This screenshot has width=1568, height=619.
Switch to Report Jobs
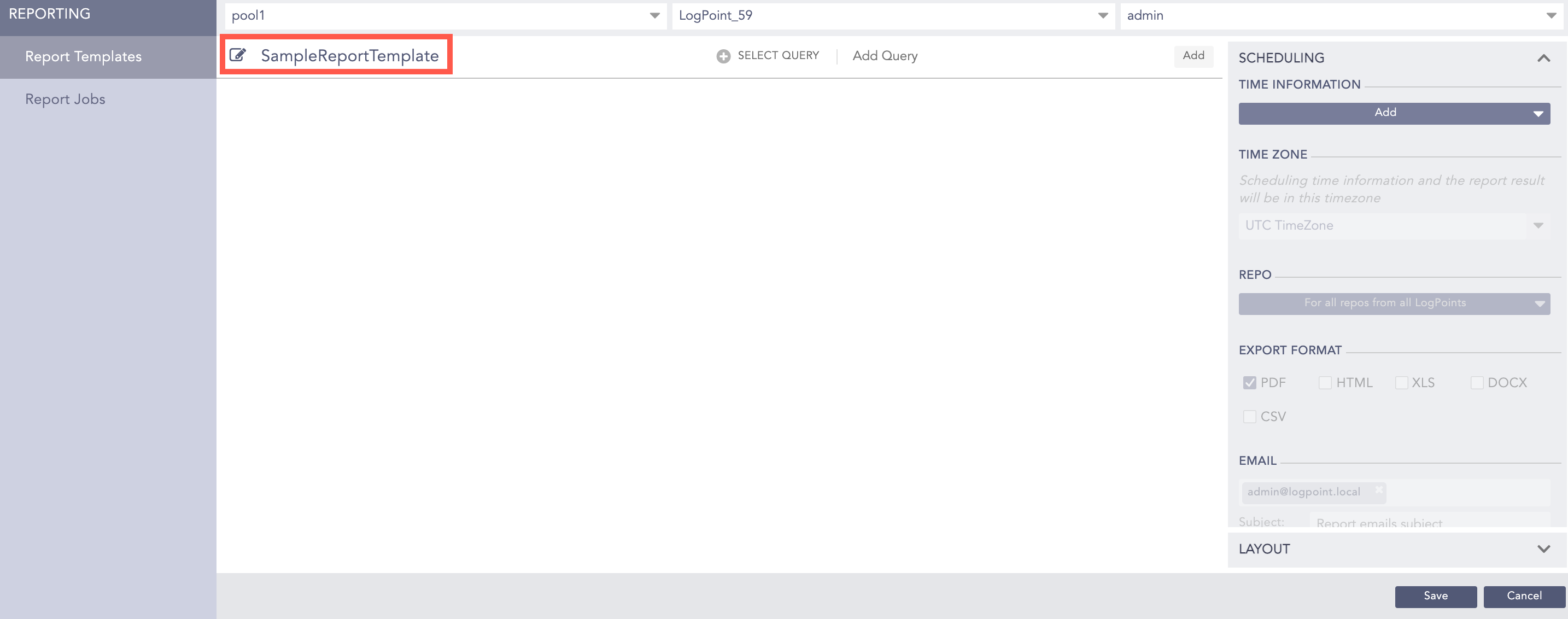point(65,98)
